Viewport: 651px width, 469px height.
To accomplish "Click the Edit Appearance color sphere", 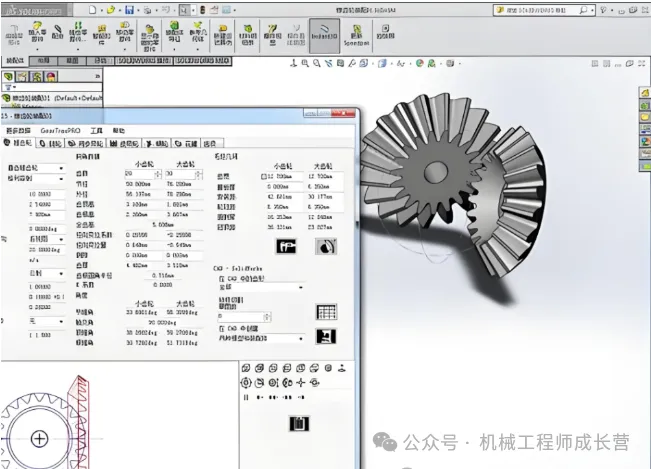I will (419, 64).
